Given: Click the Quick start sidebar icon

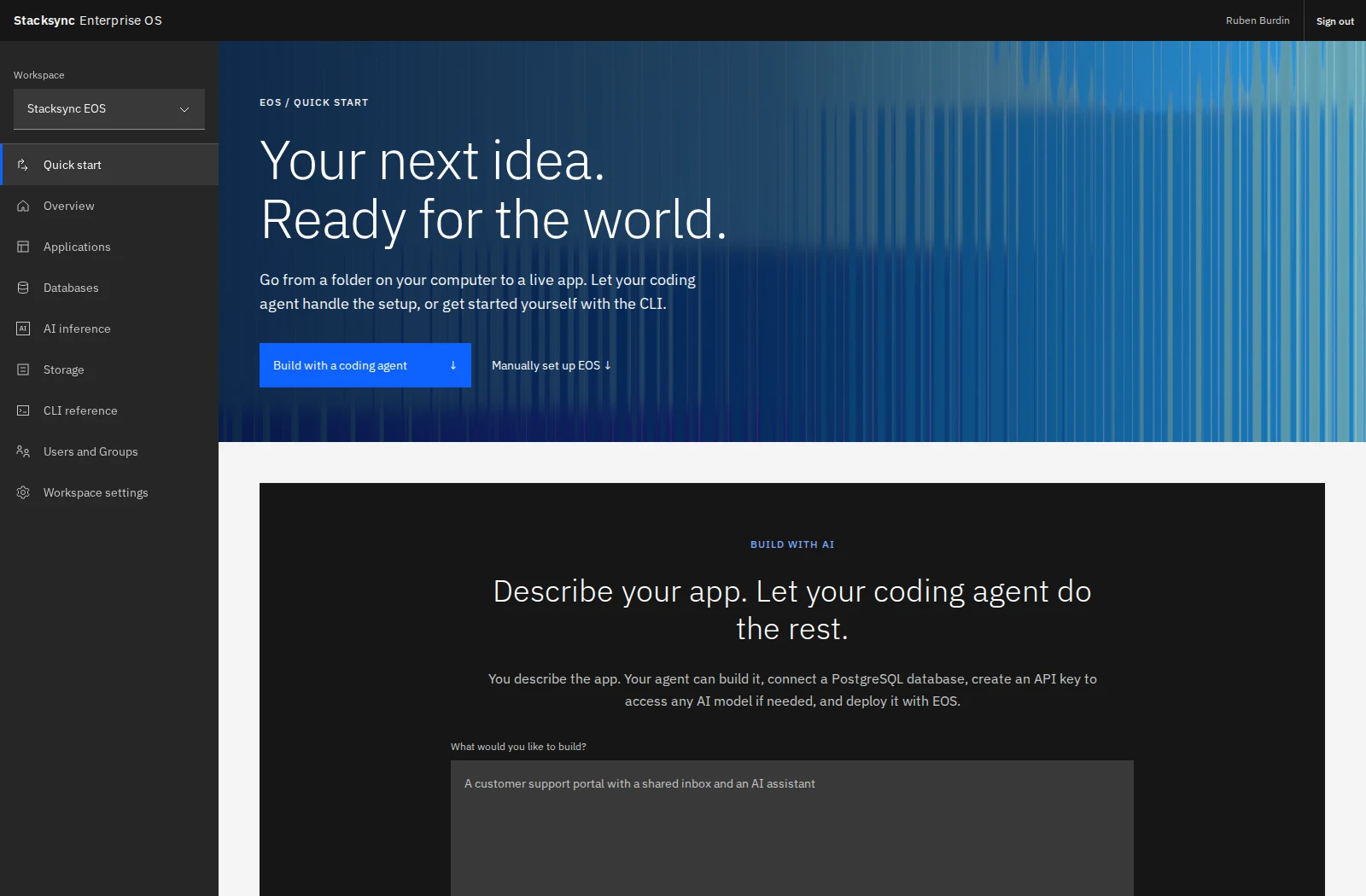Looking at the screenshot, I should pos(23,165).
